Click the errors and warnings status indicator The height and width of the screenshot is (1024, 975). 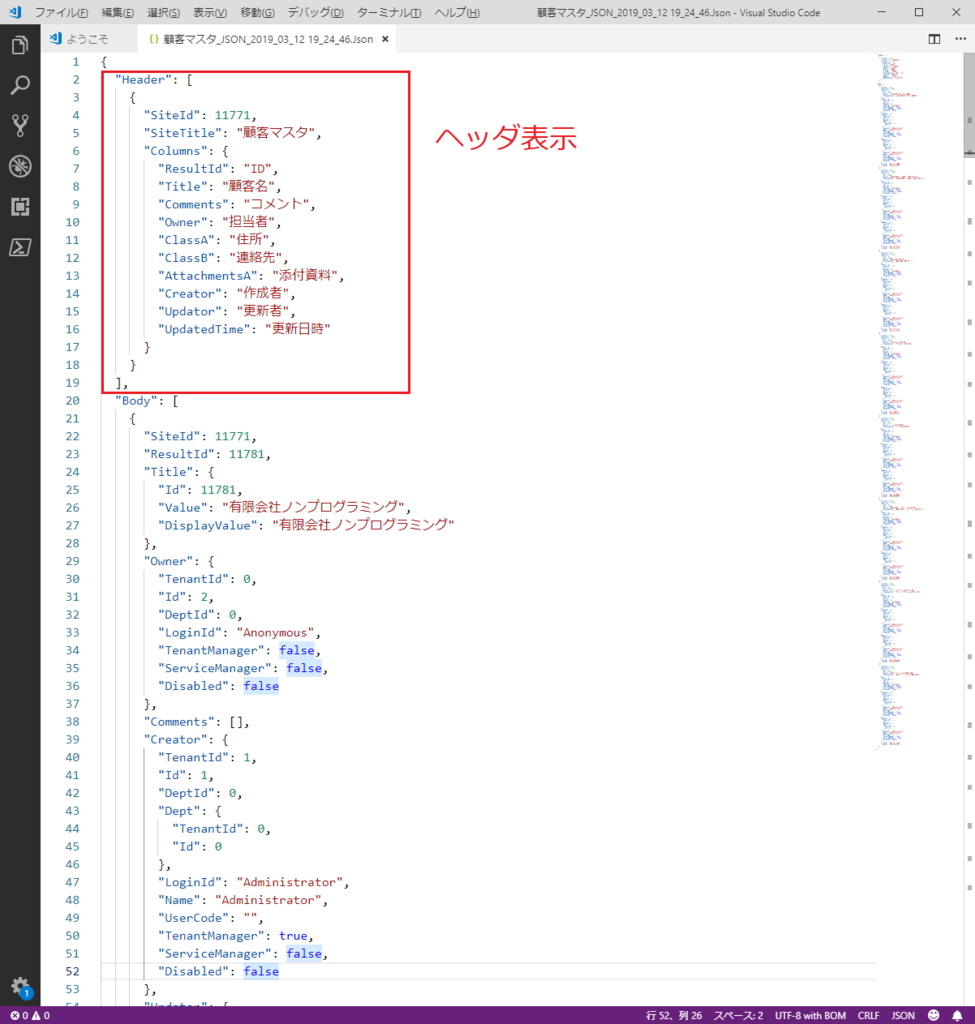click(x=30, y=1016)
